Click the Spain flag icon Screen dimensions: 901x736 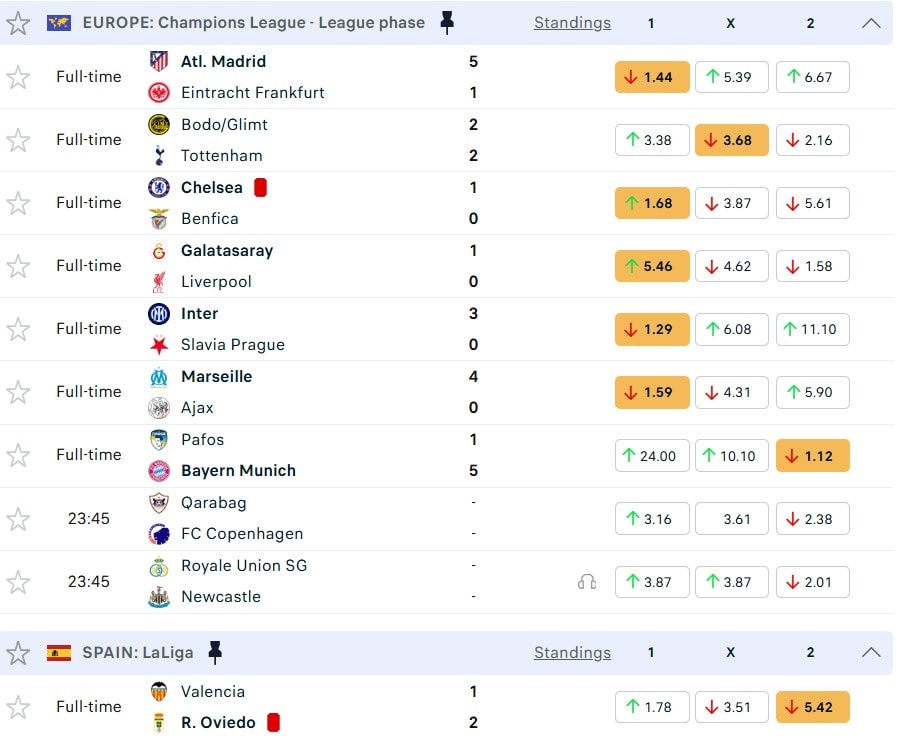coord(59,653)
